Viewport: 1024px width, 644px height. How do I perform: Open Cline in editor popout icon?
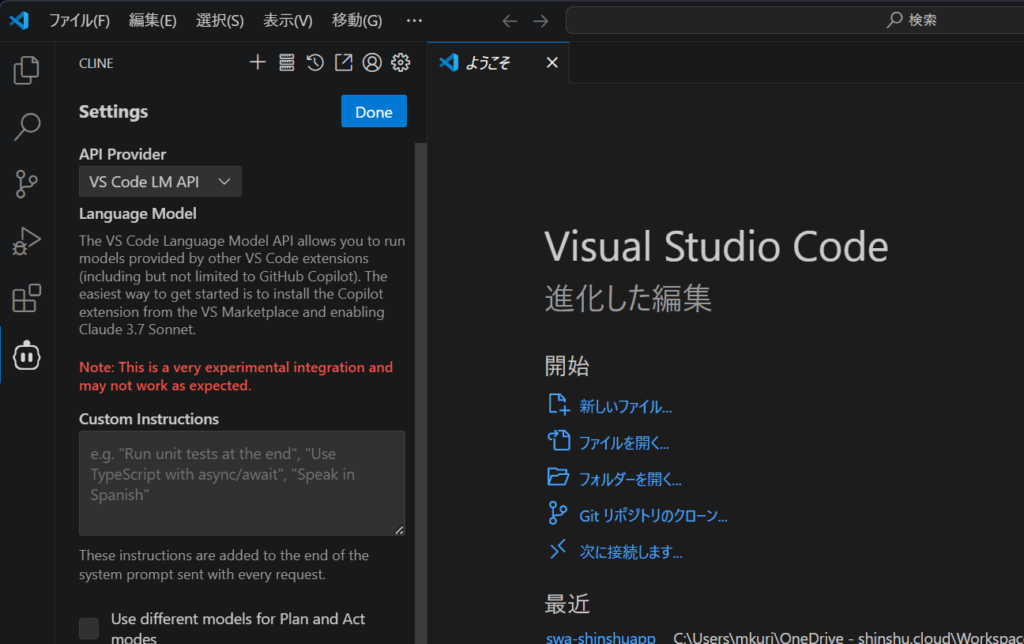(x=344, y=62)
